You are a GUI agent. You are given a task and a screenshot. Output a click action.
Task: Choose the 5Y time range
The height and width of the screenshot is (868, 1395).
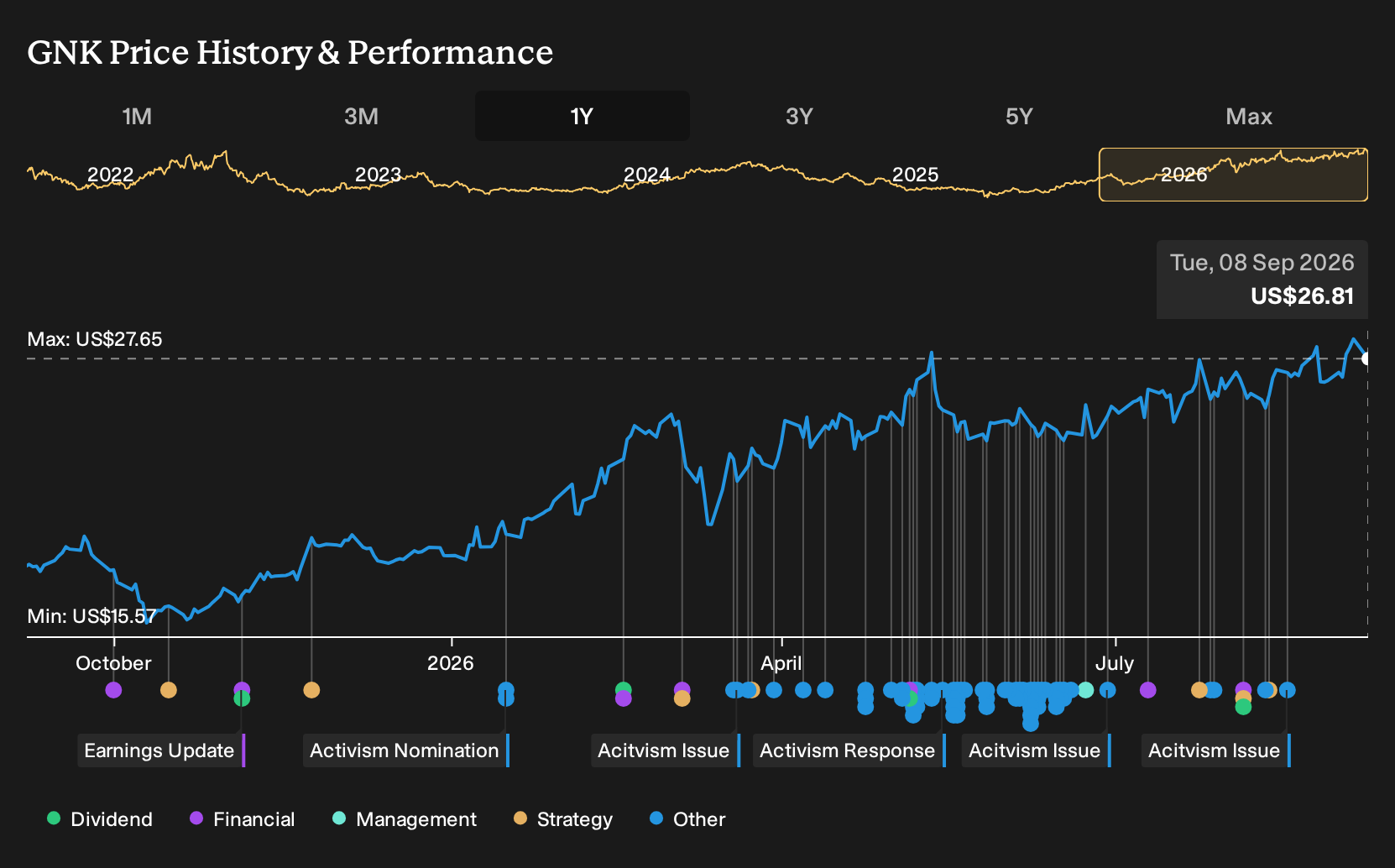[x=1019, y=116]
